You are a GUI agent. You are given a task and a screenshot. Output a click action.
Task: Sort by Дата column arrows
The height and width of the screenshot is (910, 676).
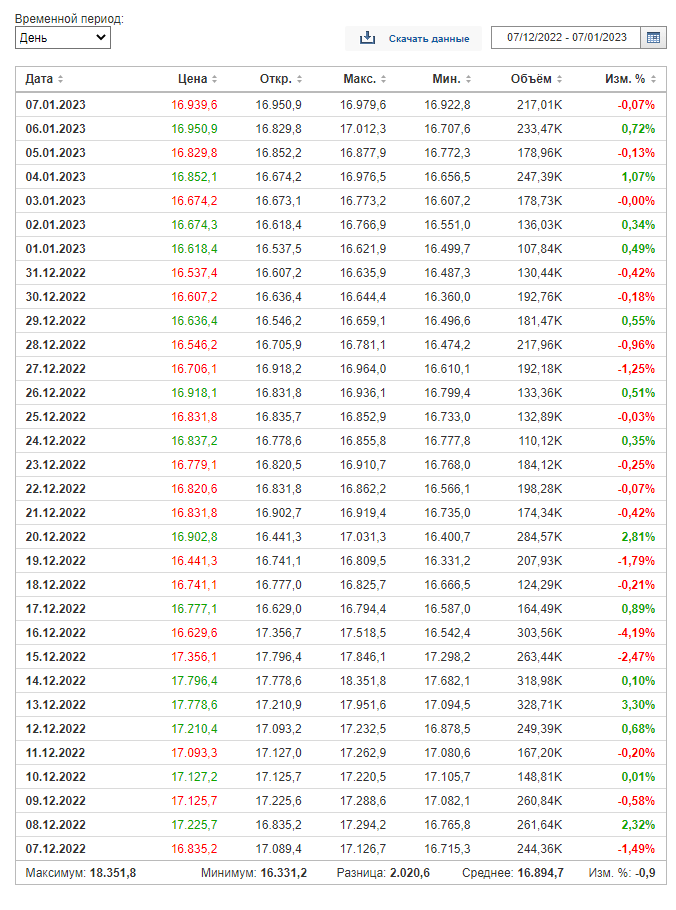click(x=60, y=80)
